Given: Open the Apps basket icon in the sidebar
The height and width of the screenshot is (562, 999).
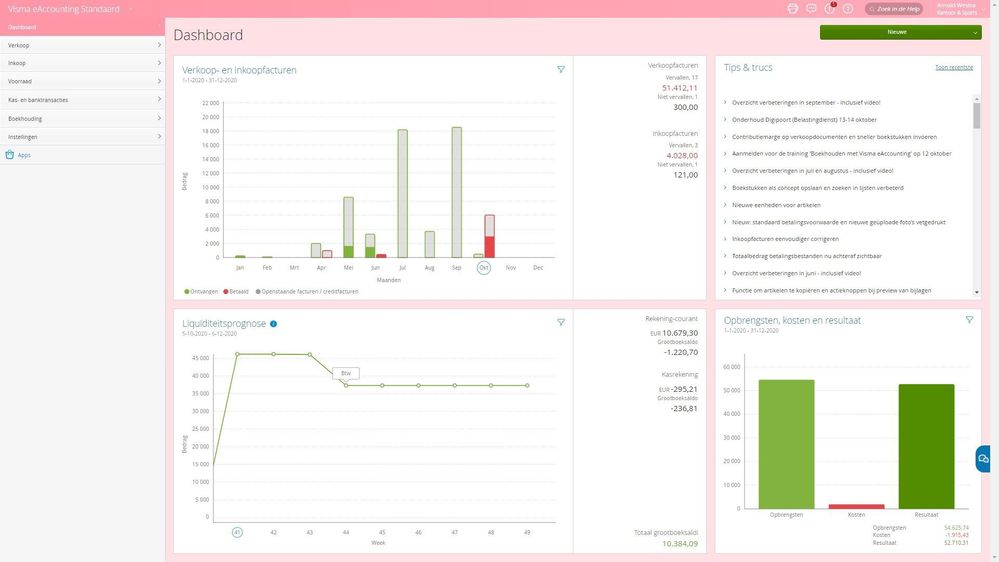Looking at the screenshot, I should tap(10, 155).
